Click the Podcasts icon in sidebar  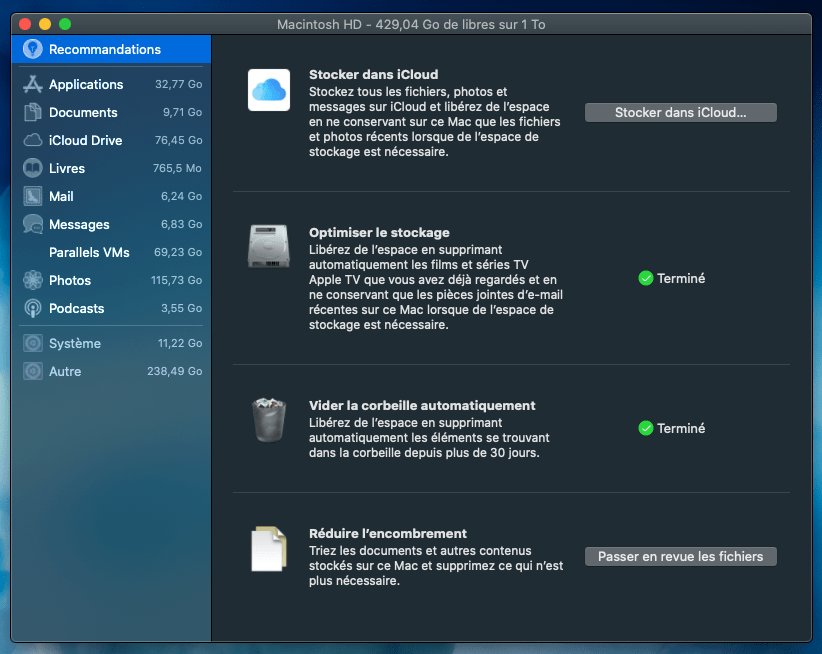(32, 309)
